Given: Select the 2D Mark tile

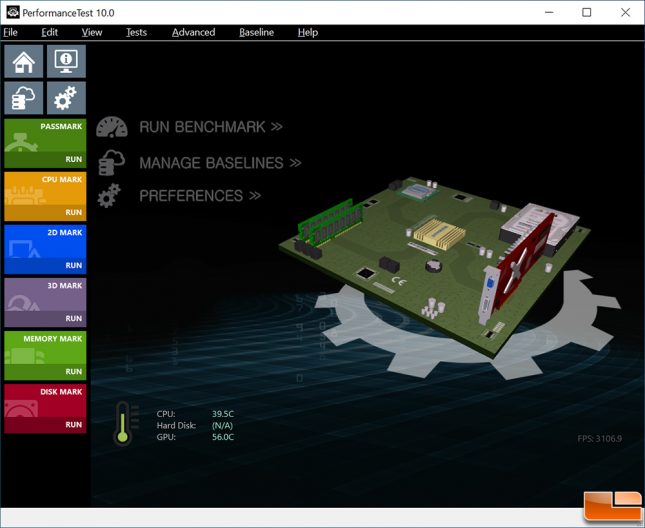Looking at the screenshot, I should point(45,249).
